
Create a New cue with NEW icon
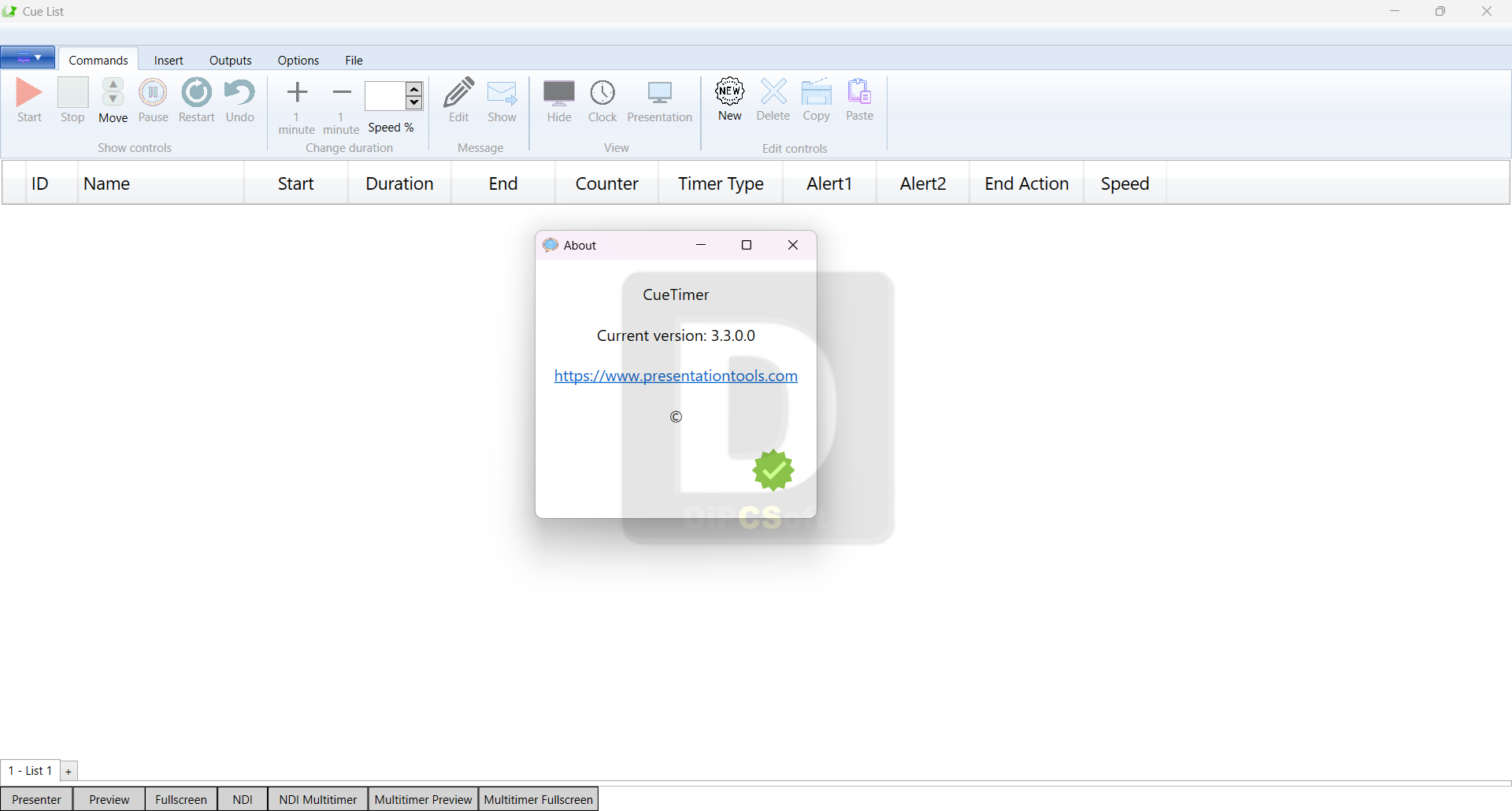[x=730, y=91]
